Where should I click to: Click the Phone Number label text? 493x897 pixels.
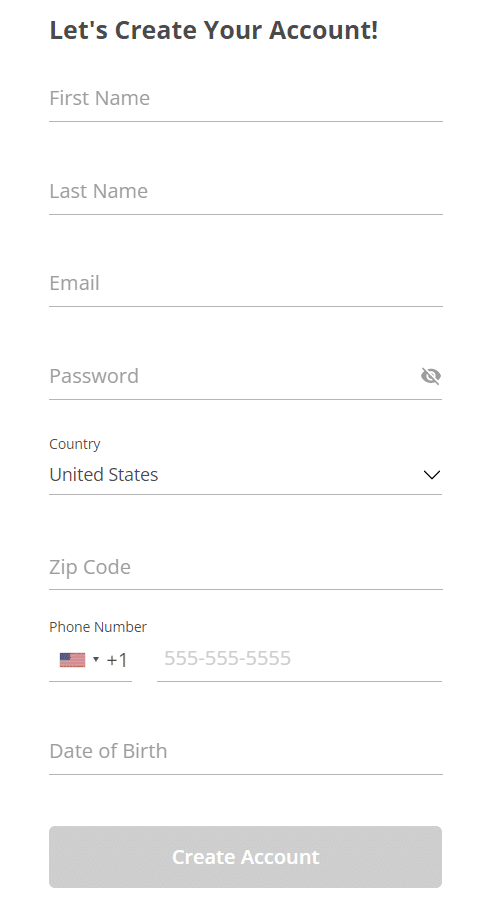[98, 626]
